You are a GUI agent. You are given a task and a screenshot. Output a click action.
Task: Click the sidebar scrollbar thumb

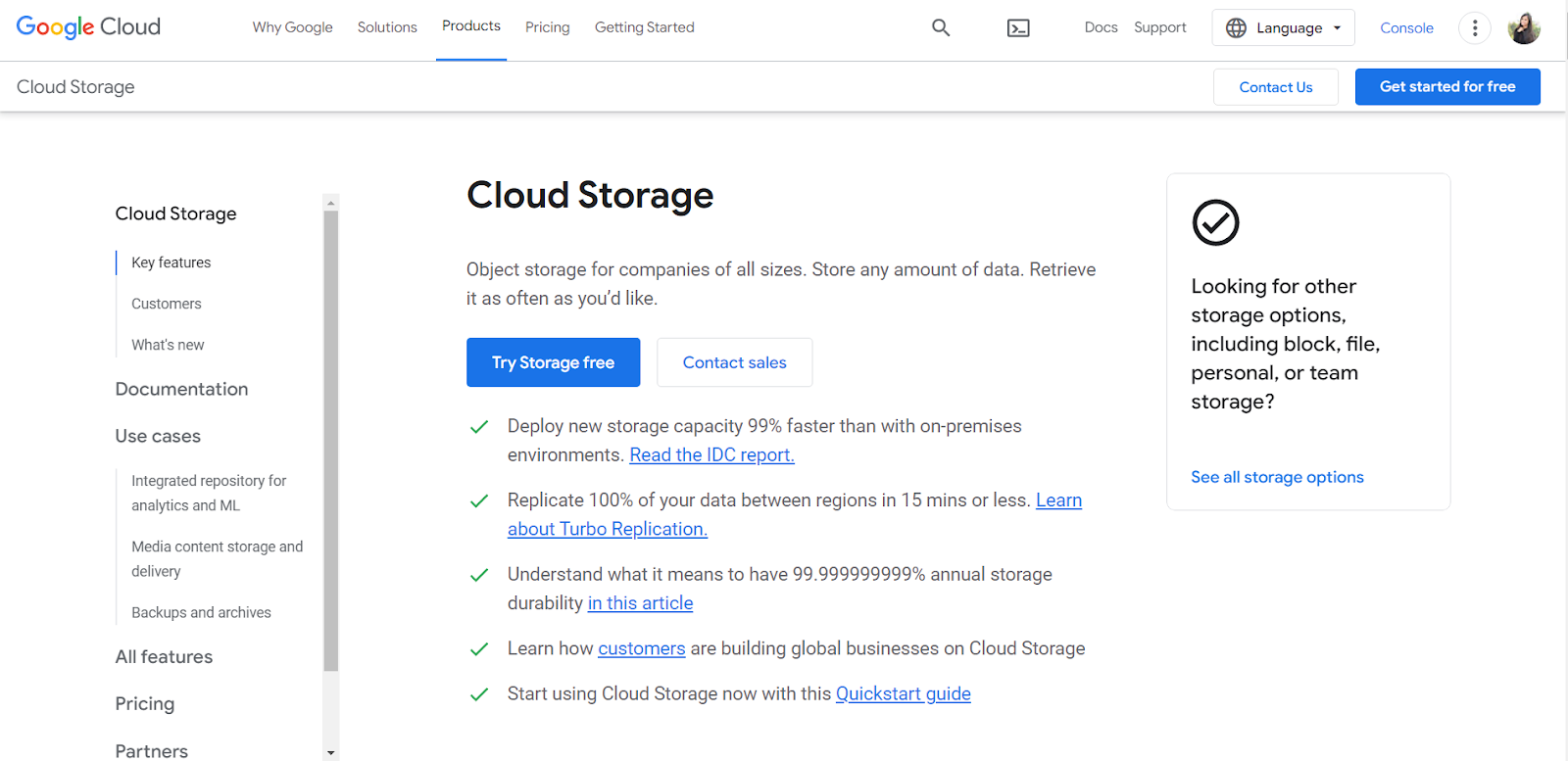click(331, 441)
